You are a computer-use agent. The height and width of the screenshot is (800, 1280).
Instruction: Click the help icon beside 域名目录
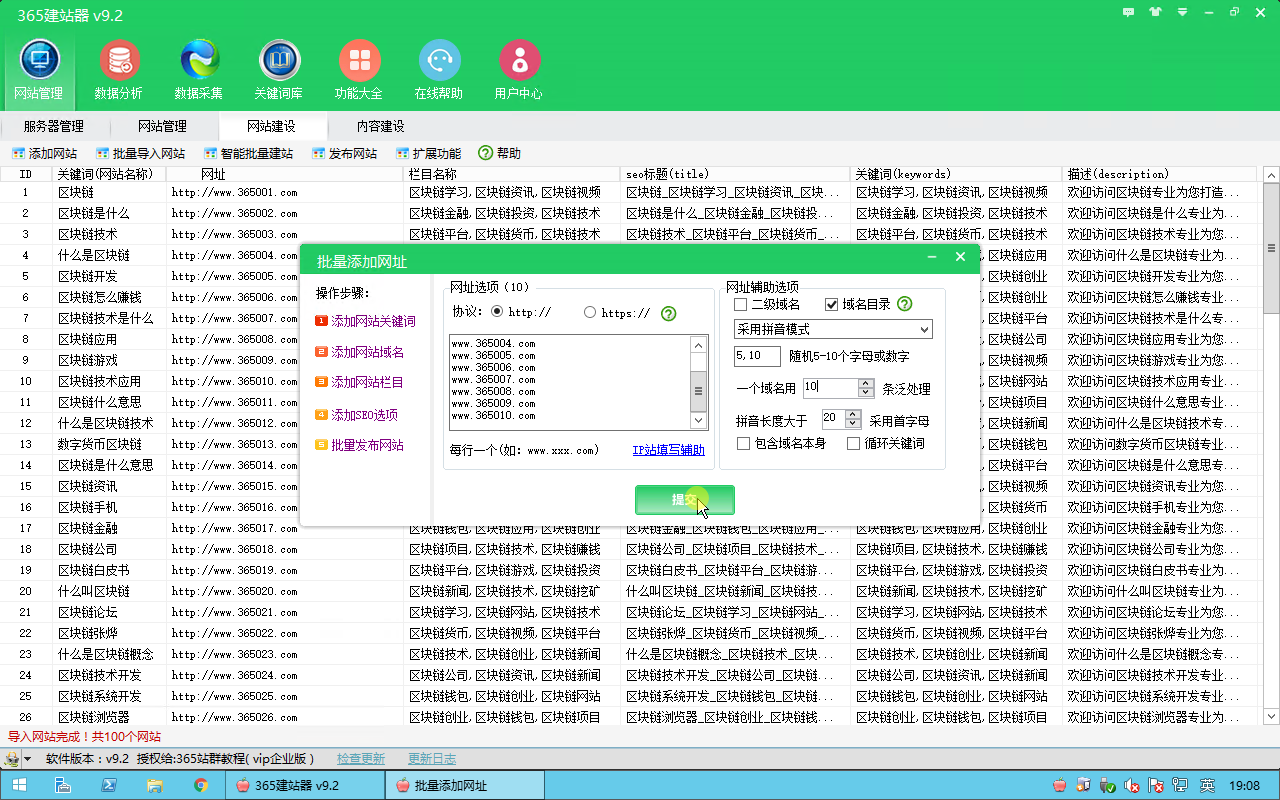pyautogui.click(x=905, y=304)
